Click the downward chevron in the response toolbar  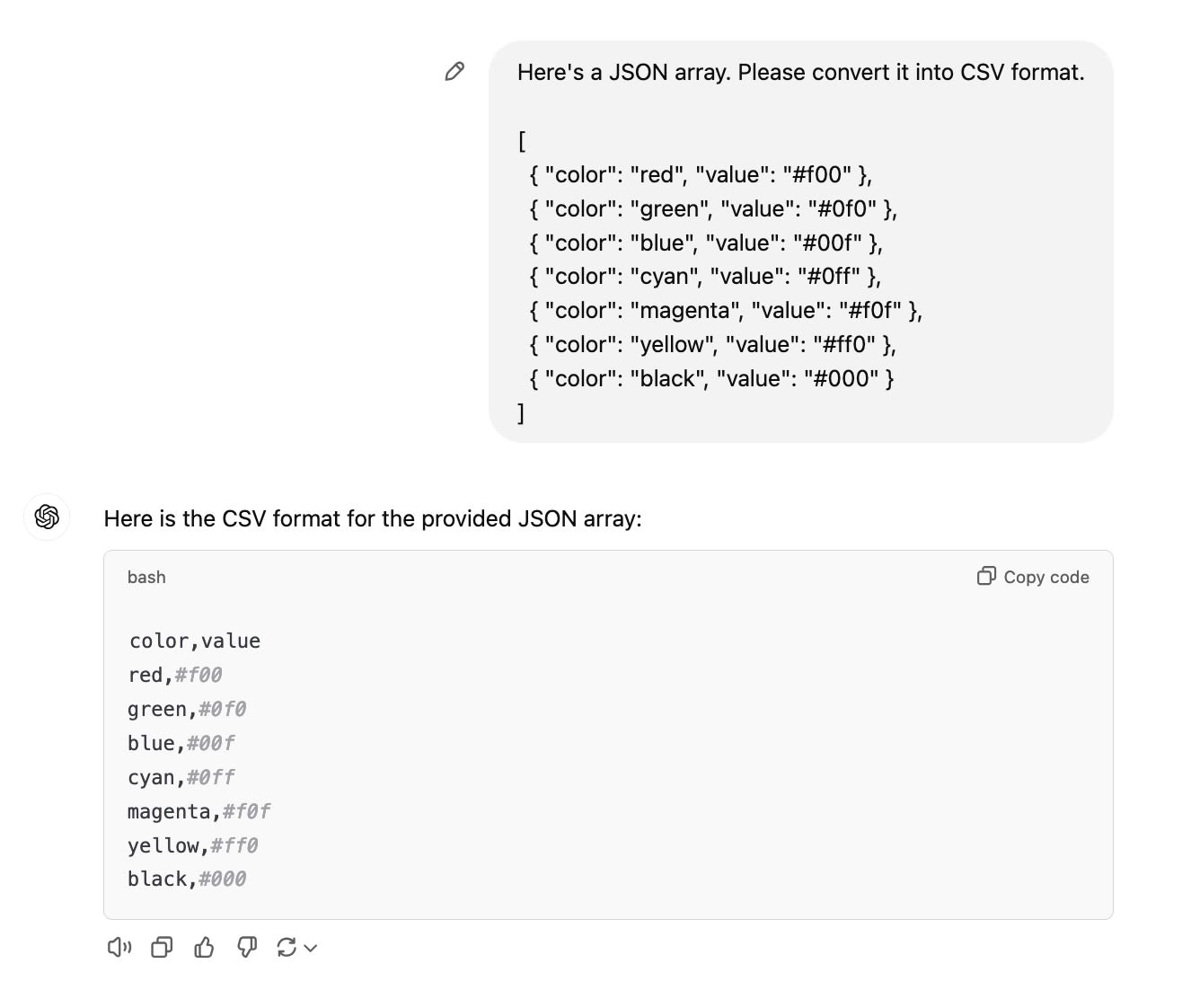(309, 949)
